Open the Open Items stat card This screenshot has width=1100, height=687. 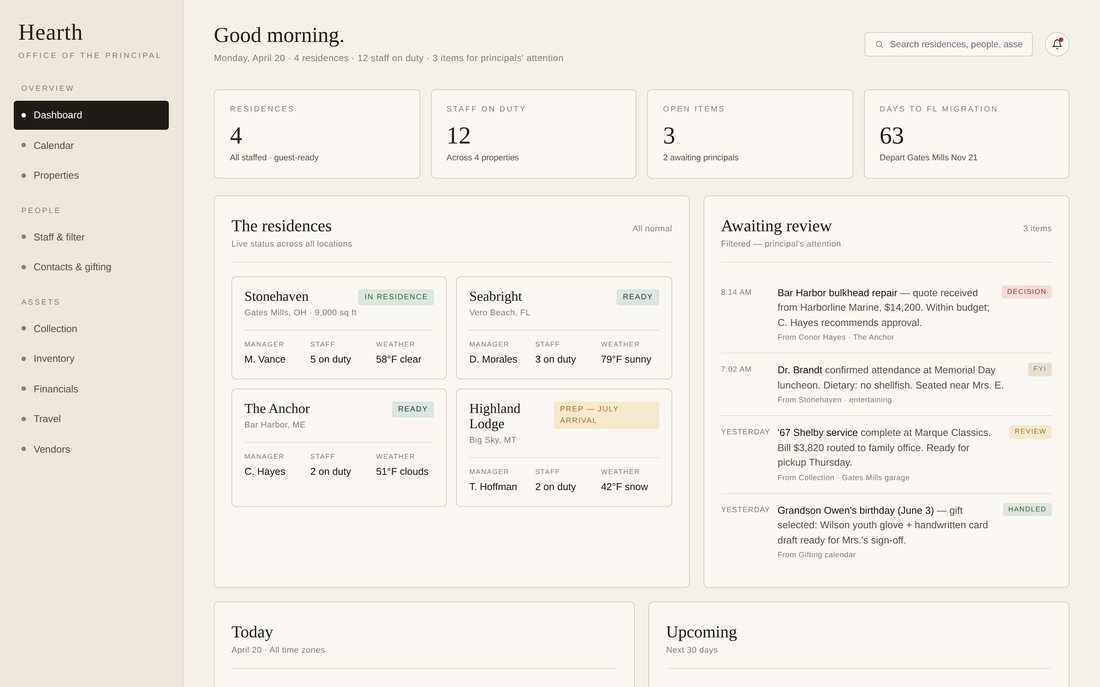pos(750,134)
